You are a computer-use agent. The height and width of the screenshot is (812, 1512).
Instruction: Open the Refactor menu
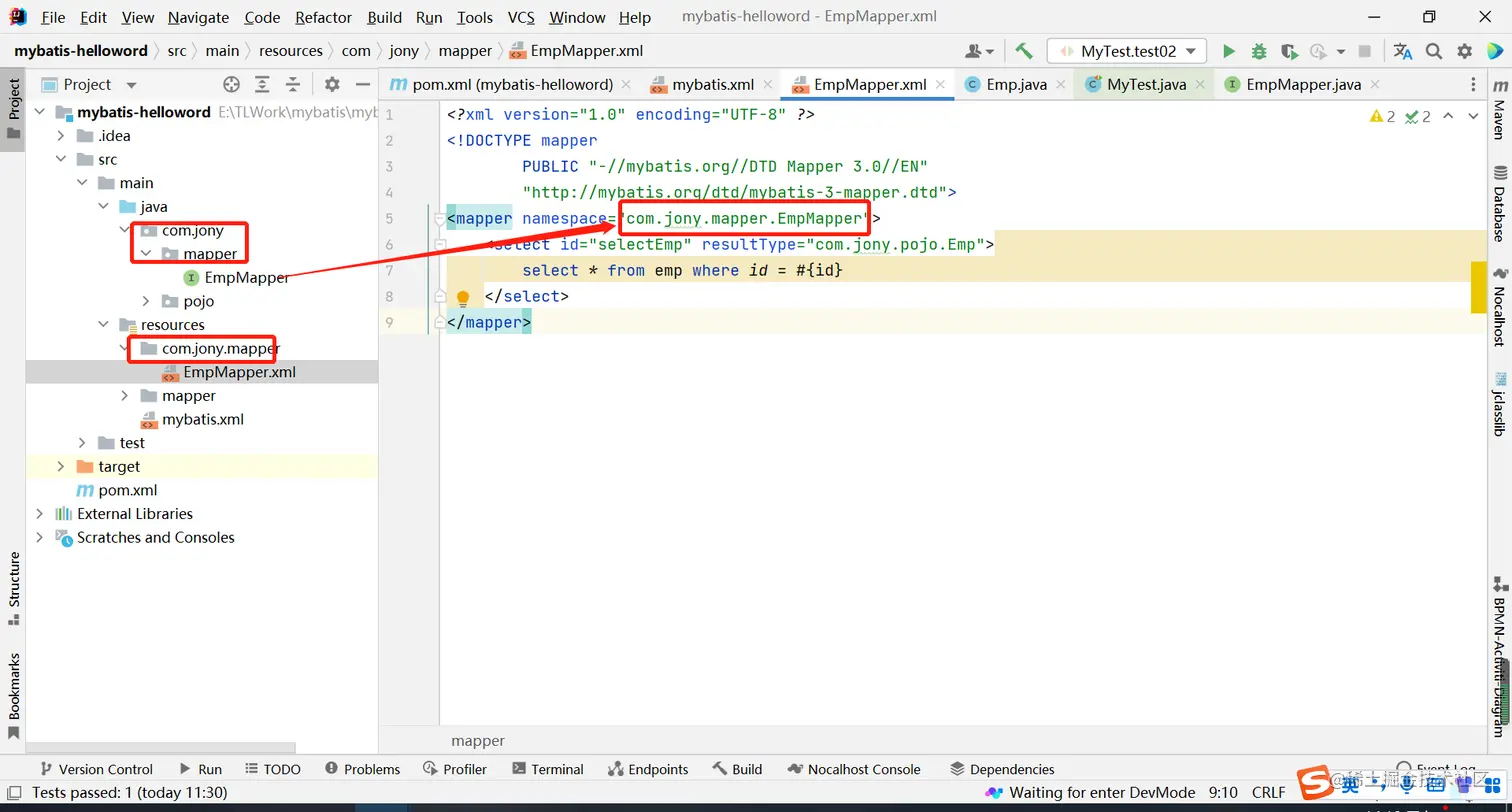point(323,17)
